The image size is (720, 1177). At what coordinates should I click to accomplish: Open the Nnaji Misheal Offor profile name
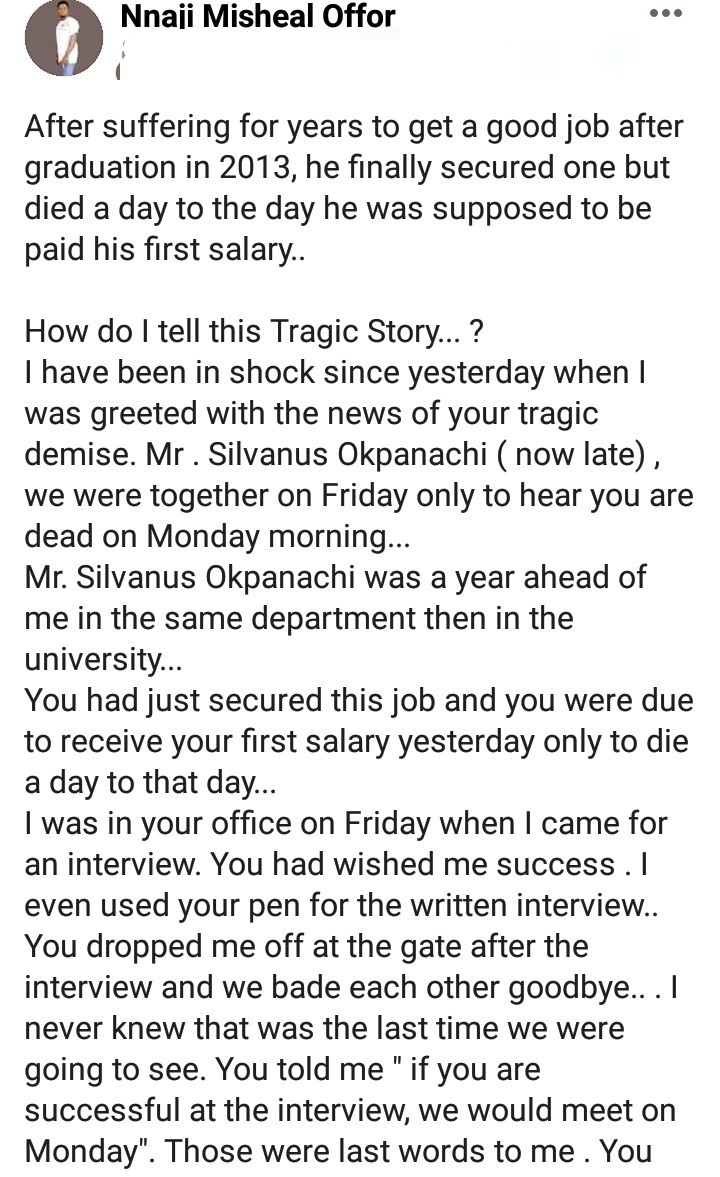(x=257, y=16)
